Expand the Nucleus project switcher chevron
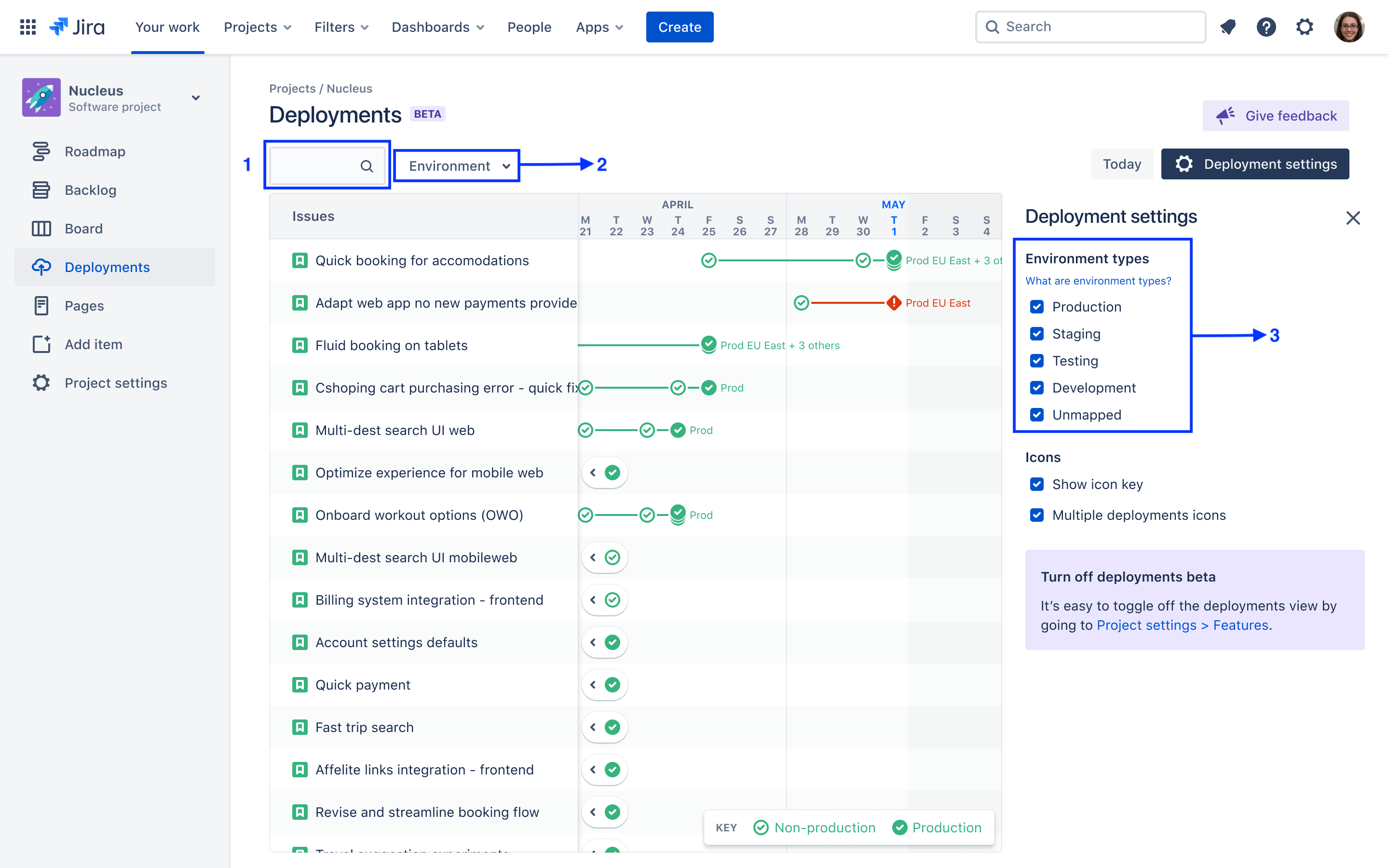Image resolution: width=1388 pixels, height=868 pixels. click(x=196, y=98)
